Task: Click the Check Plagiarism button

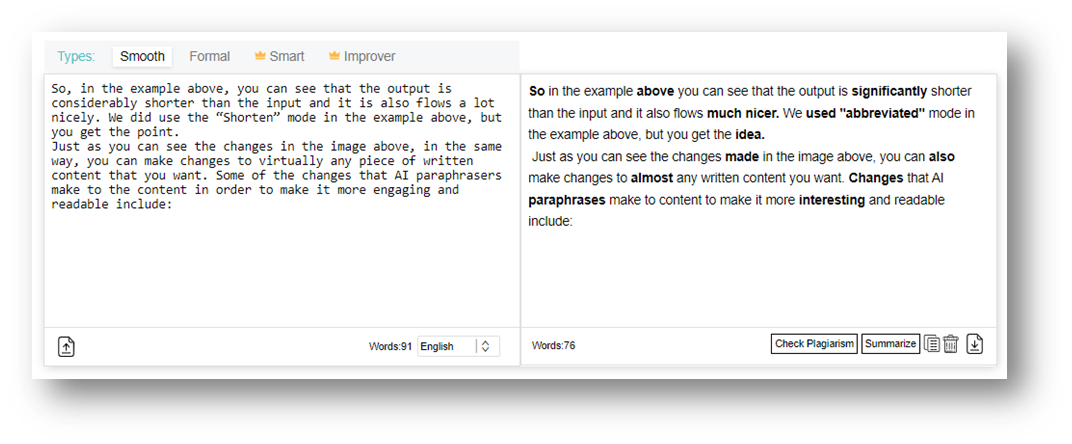Action: [x=814, y=343]
